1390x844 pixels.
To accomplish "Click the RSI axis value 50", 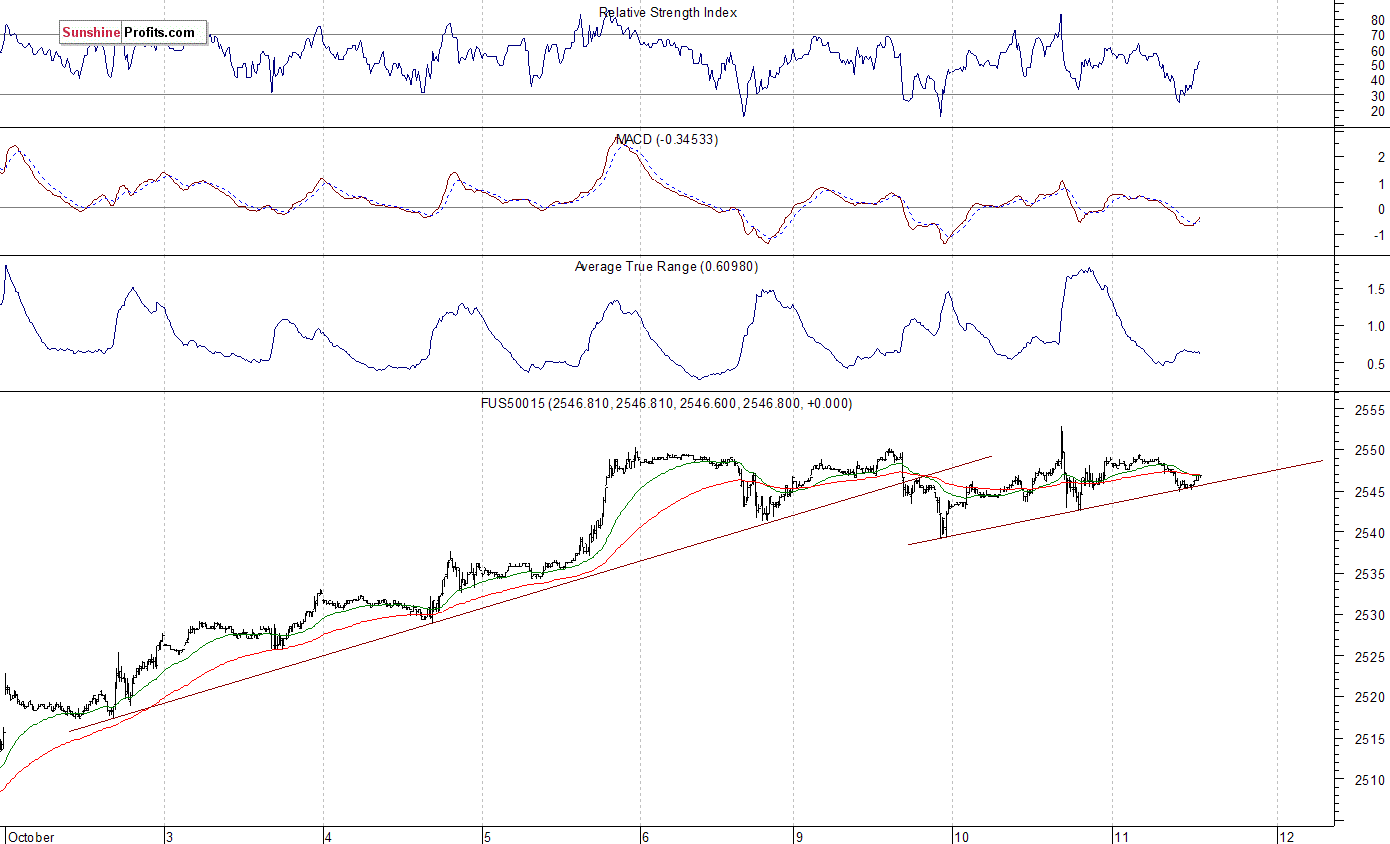I will pos(1378,65).
